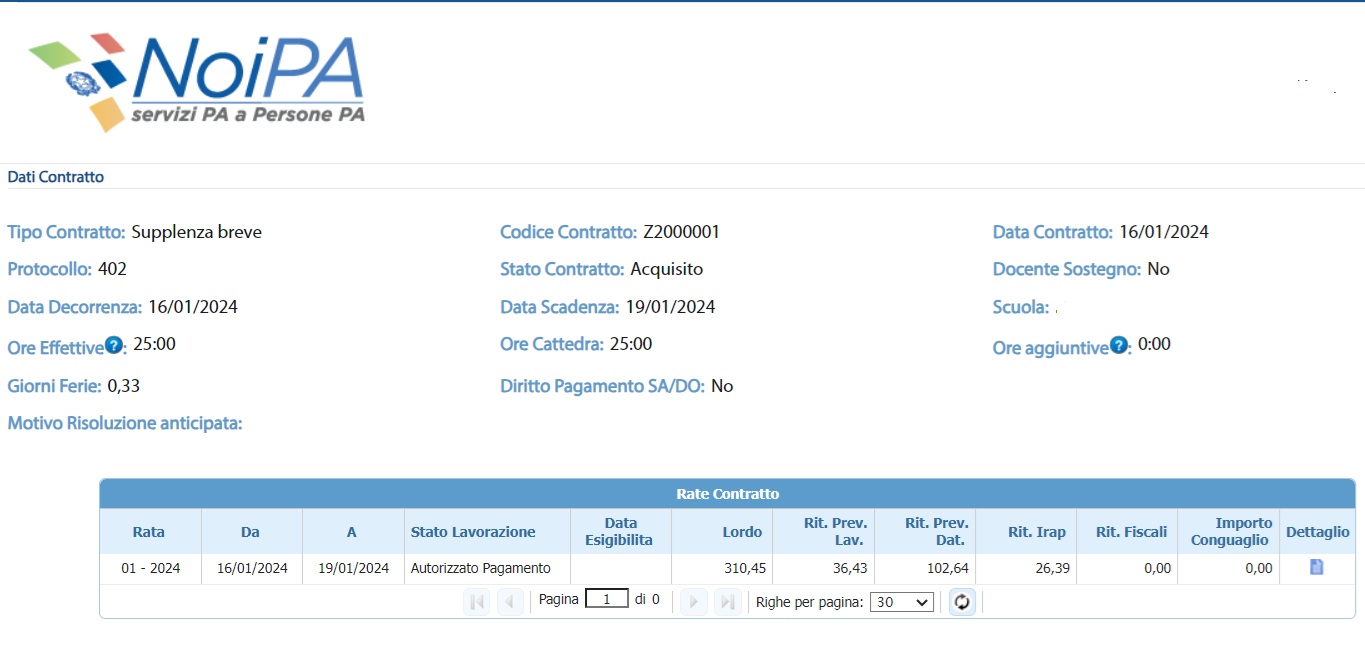This screenshot has height=646, width=1365.
Task: Click the Pagina number input field
Action: tap(606, 600)
